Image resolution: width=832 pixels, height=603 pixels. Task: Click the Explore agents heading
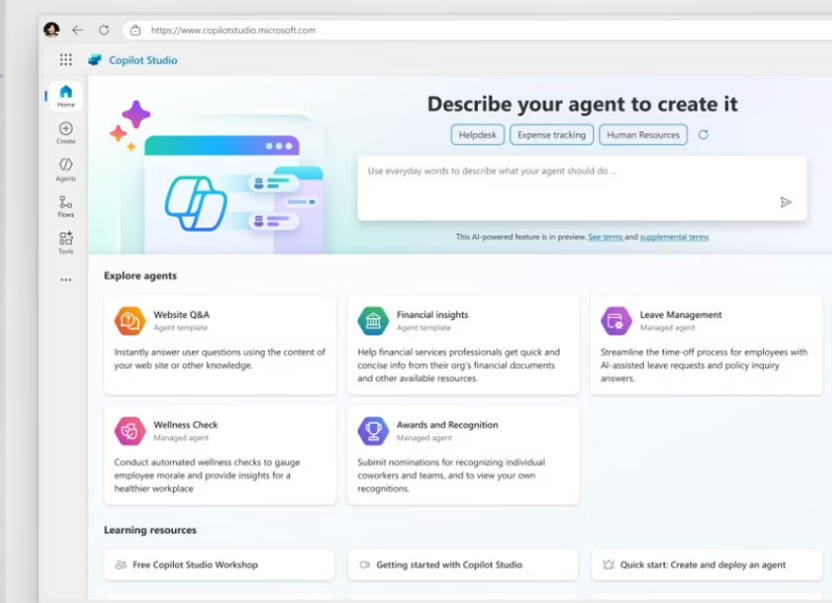click(140, 275)
